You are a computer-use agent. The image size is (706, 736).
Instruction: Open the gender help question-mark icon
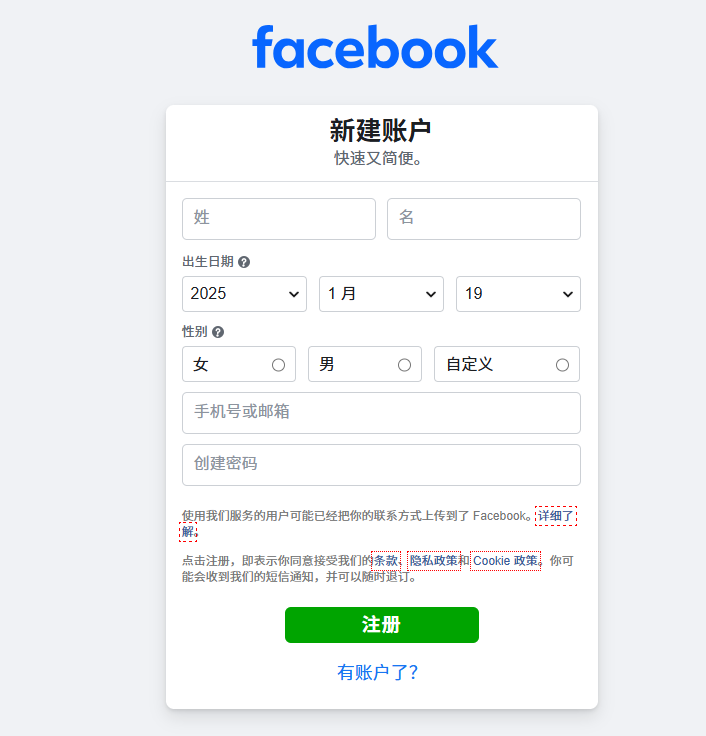click(218, 332)
